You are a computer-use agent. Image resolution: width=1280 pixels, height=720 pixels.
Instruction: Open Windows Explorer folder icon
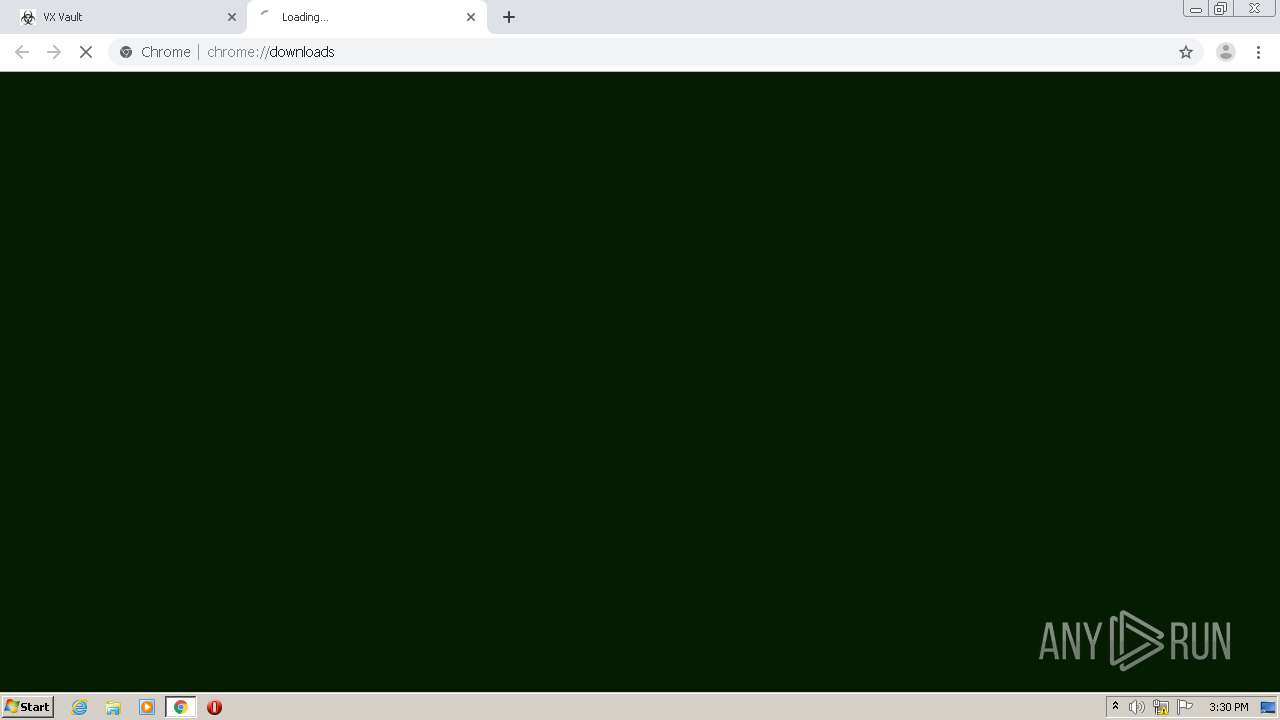[113, 707]
